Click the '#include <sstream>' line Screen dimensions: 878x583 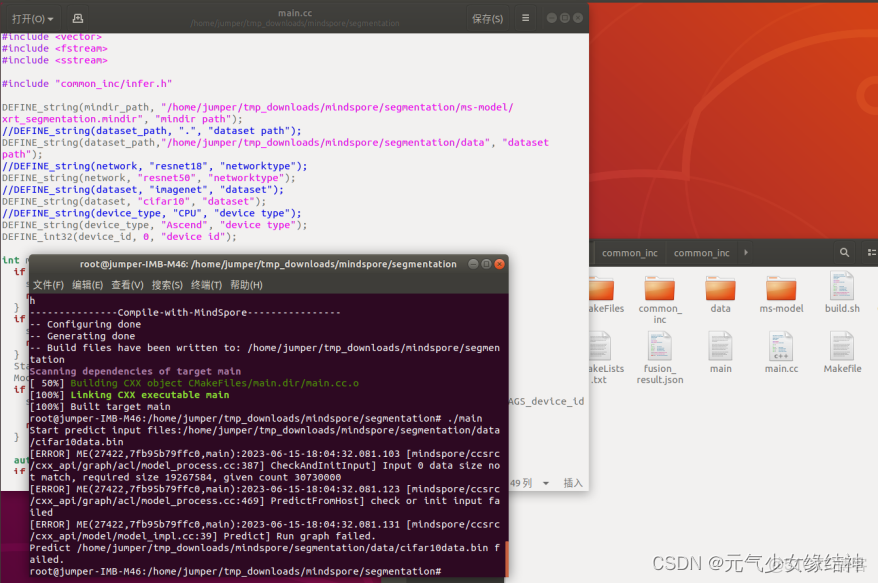pos(54,60)
